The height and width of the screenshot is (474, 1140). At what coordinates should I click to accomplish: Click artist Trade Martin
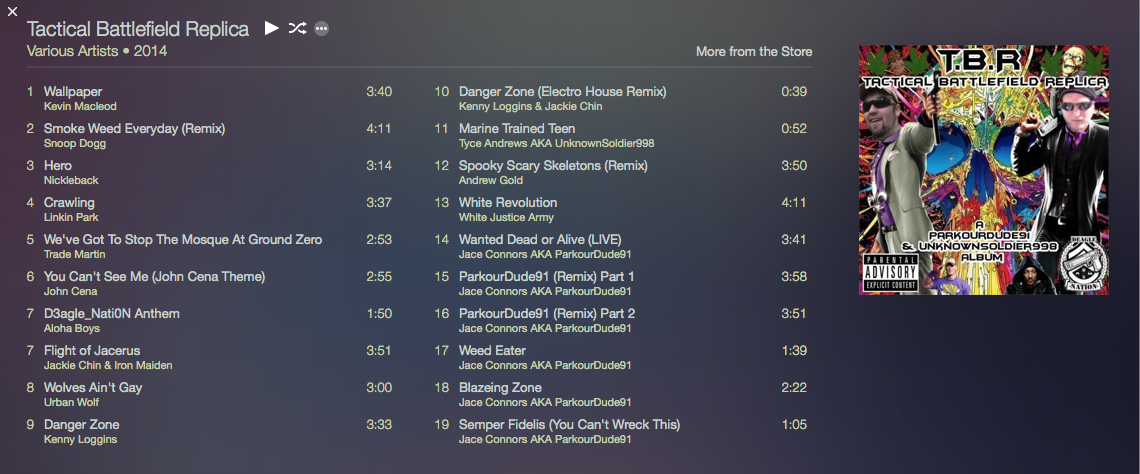[74, 254]
